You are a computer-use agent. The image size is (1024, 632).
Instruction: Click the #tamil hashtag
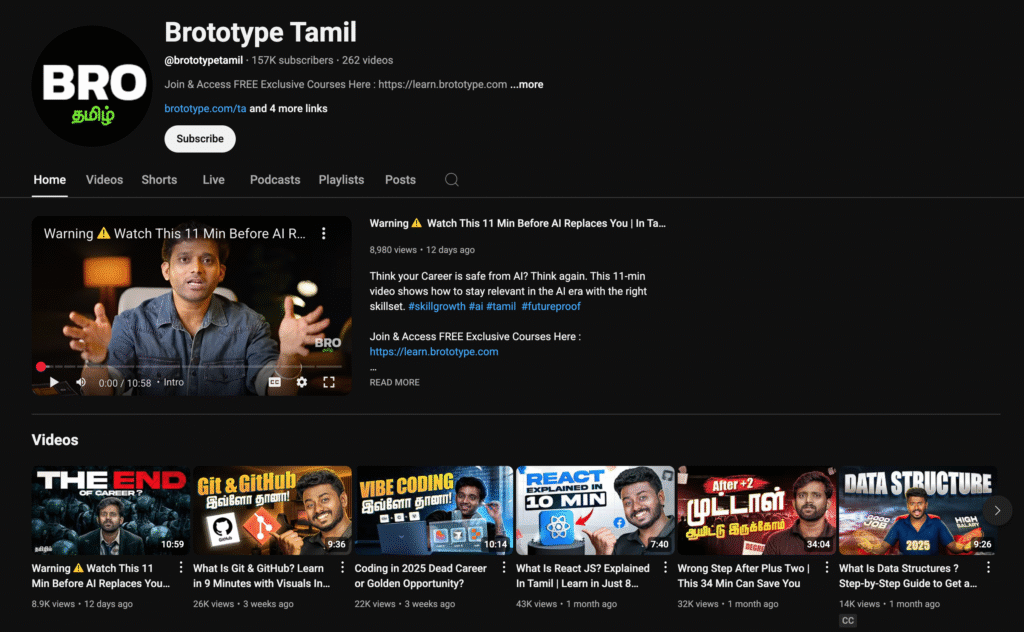click(501, 306)
